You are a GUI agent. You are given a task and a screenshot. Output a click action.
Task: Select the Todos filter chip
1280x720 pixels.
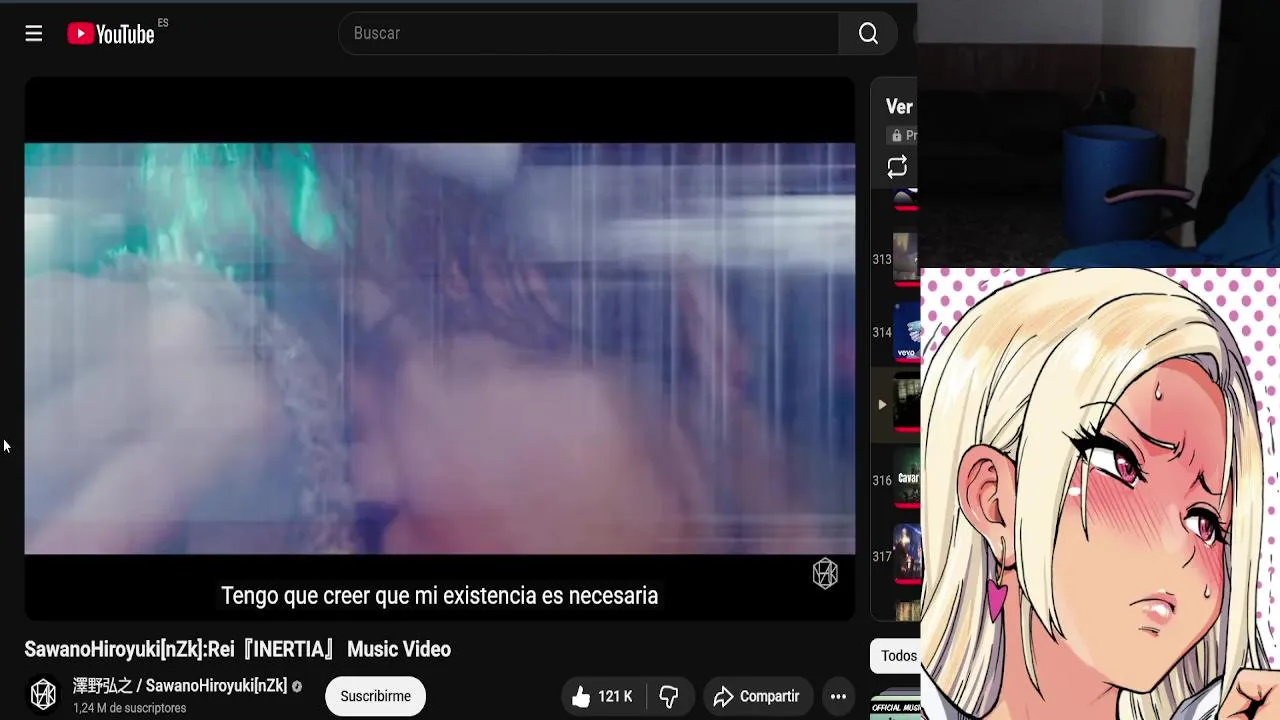point(897,656)
